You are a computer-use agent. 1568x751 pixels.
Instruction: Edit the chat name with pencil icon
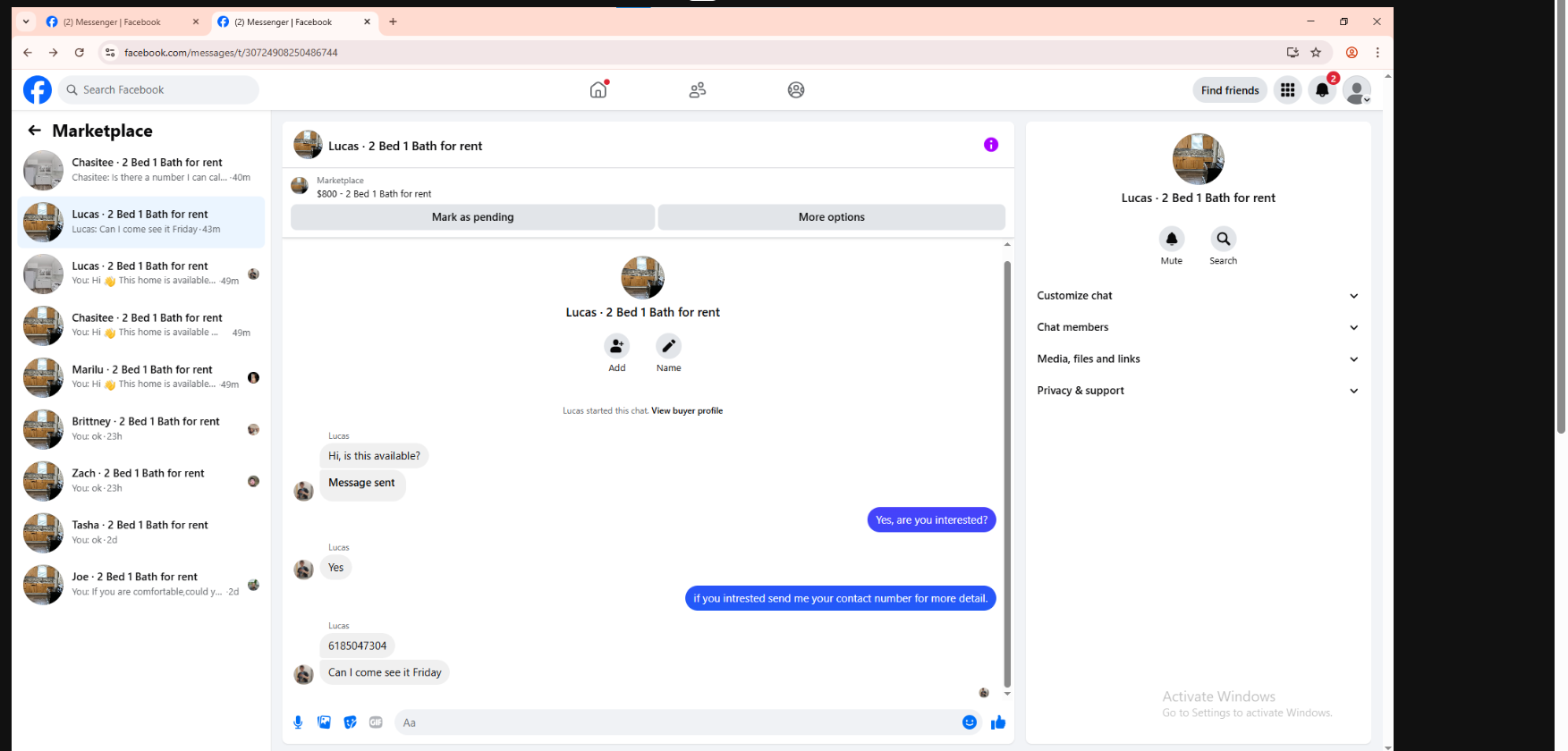coord(668,346)
